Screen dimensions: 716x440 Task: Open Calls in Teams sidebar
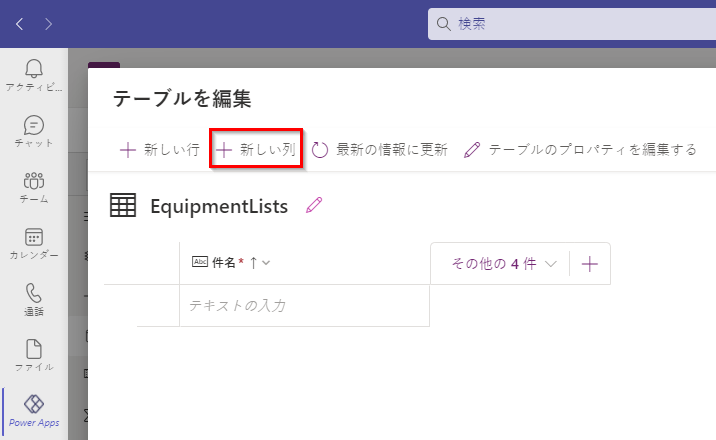pos(34,299)
